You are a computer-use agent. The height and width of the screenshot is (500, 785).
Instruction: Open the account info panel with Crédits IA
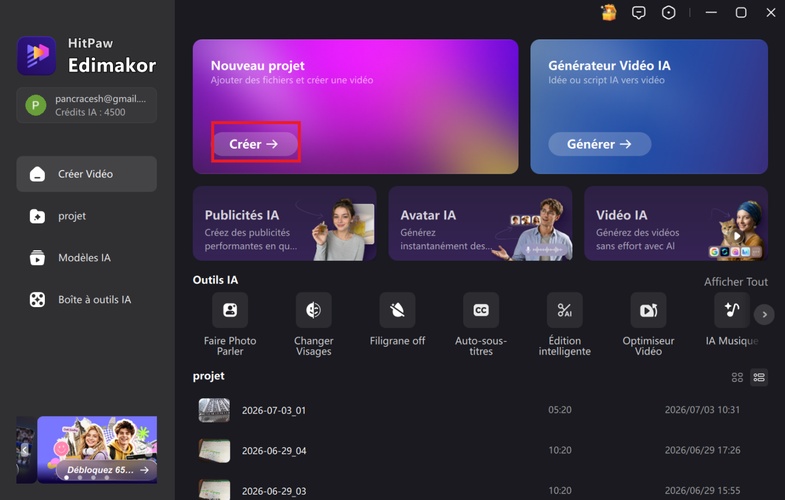(87, 105)
